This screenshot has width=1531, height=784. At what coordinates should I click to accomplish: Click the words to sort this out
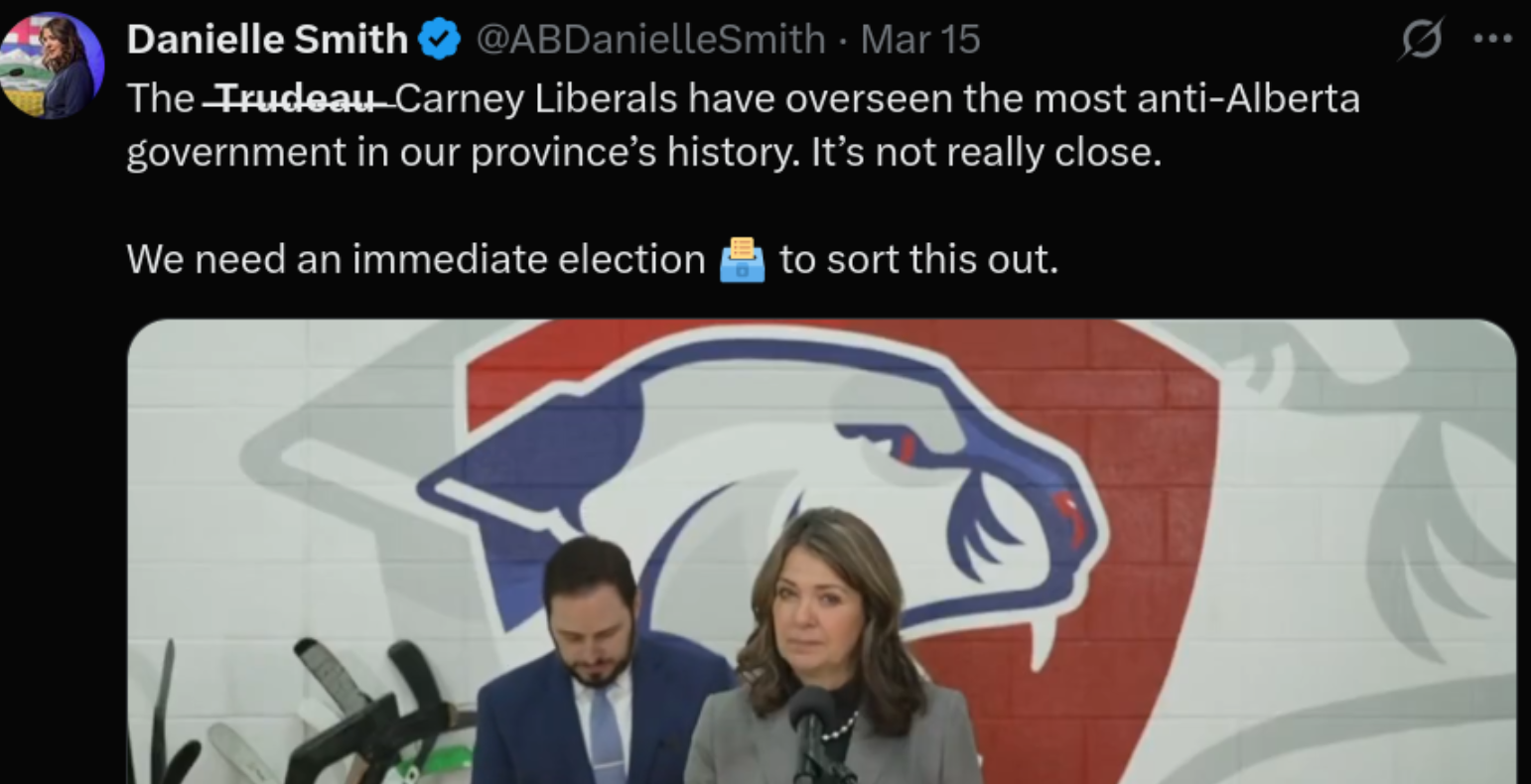(919, 260)
